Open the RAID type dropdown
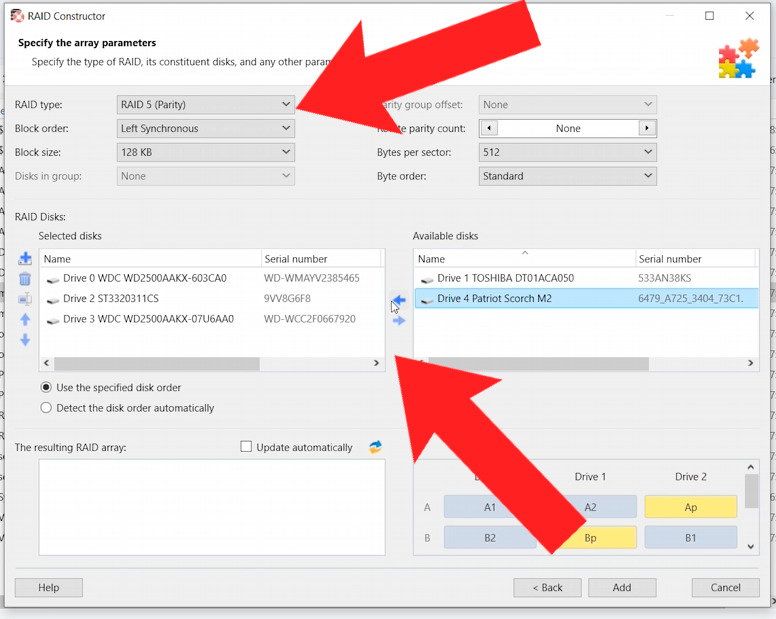The height and width of the screenshot is (619, 776). (x=205, y=104)
